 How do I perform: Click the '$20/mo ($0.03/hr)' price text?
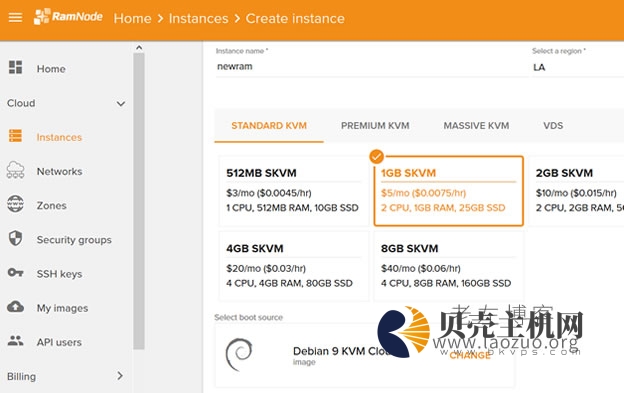click(x=265, y=268)
